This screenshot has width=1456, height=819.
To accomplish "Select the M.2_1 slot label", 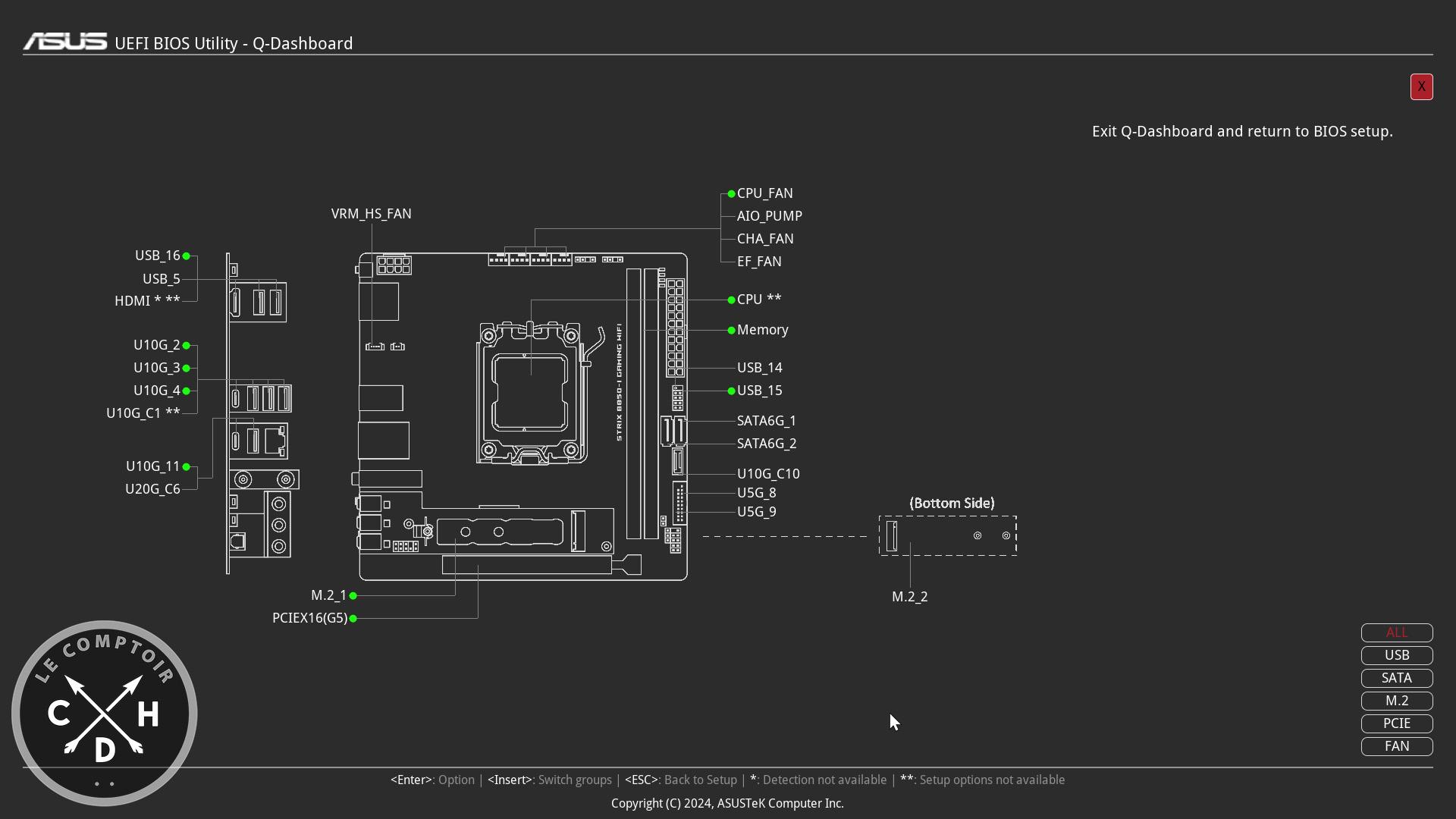I will [x=328, y=596].
